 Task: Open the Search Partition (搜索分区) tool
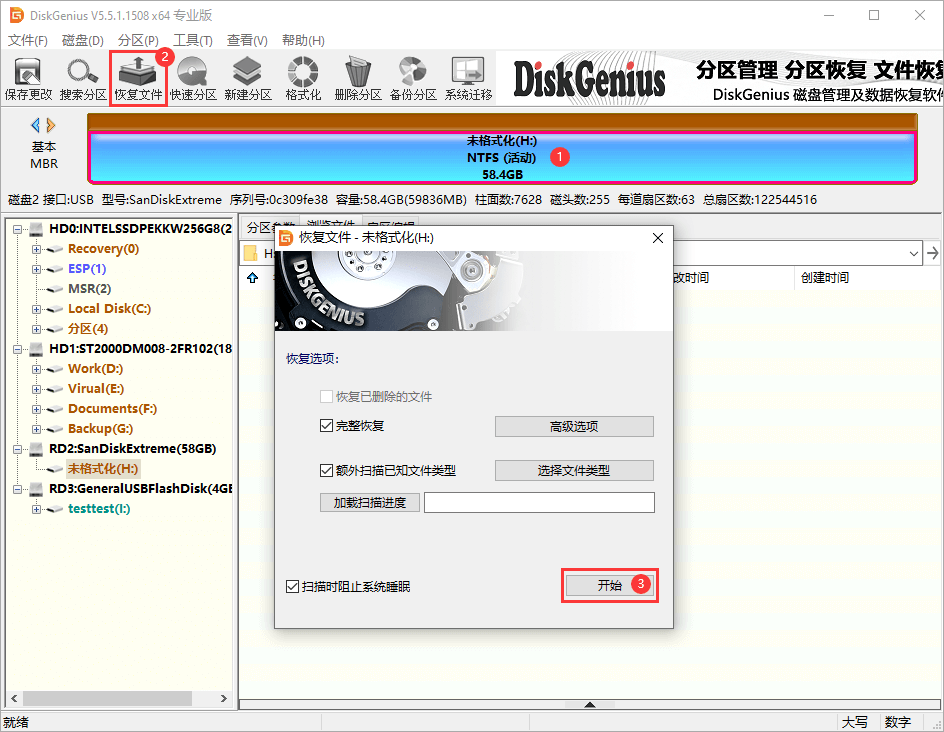pos(83,79)
